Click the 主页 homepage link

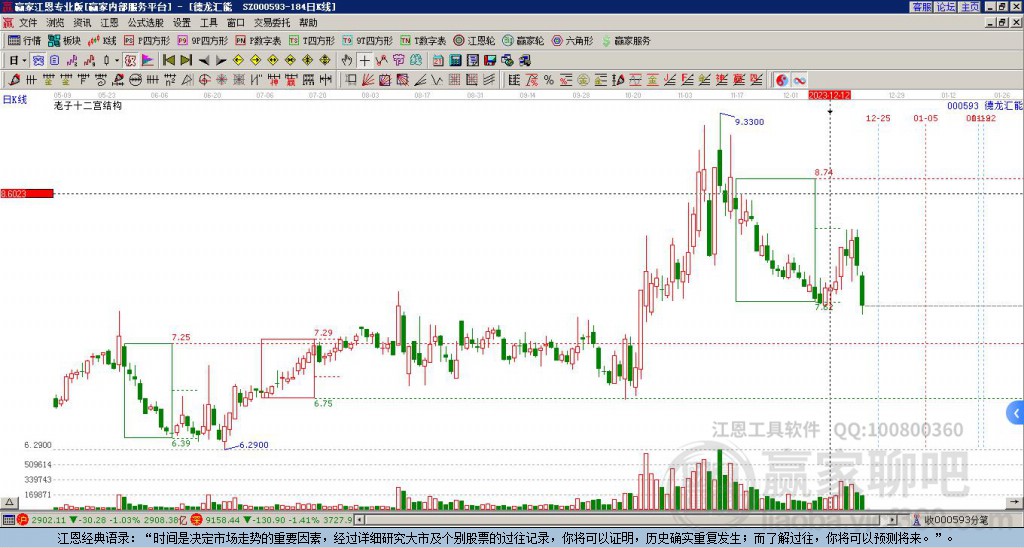(x=970, y=7)
